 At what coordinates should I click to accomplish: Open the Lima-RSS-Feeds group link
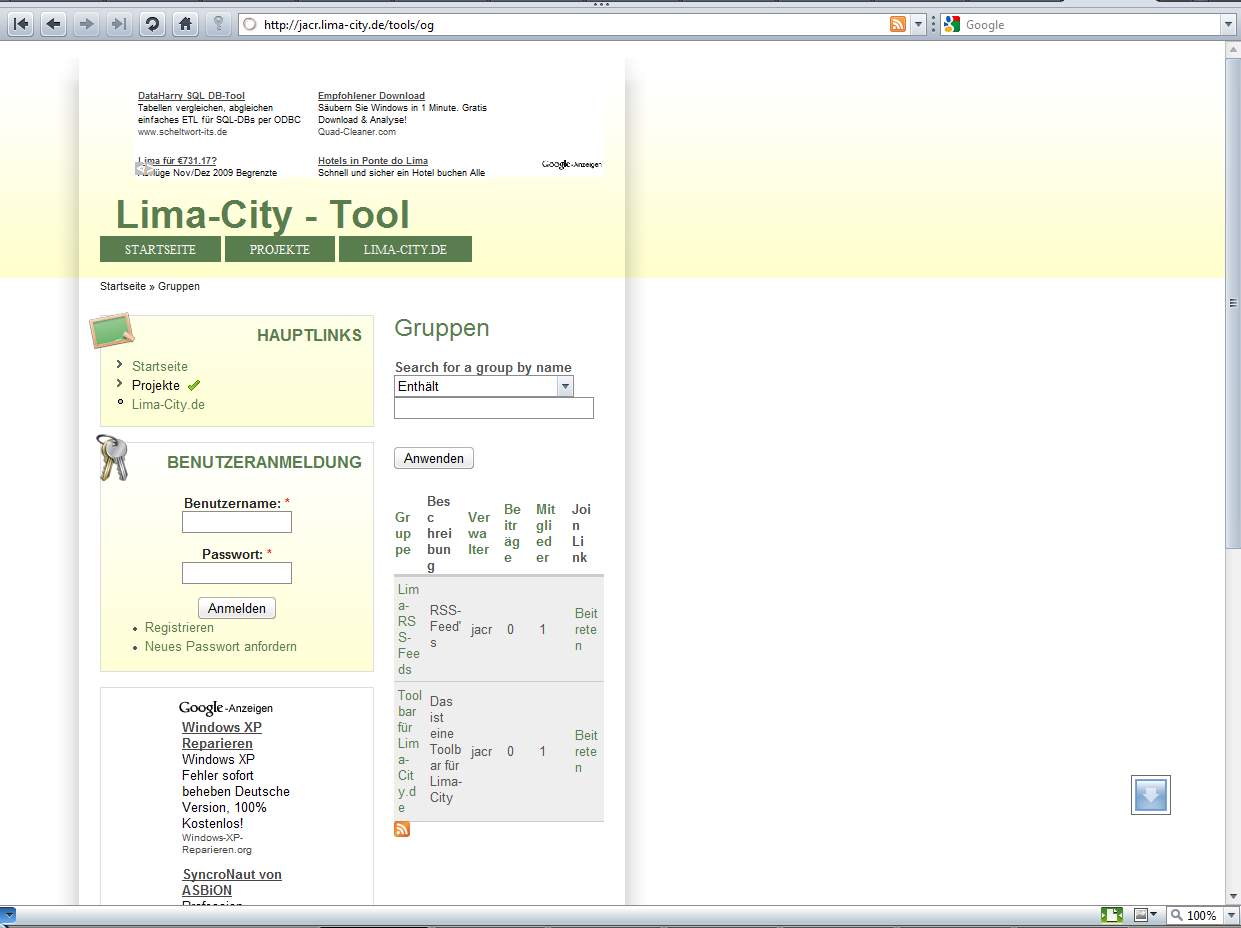click(408, 629)
